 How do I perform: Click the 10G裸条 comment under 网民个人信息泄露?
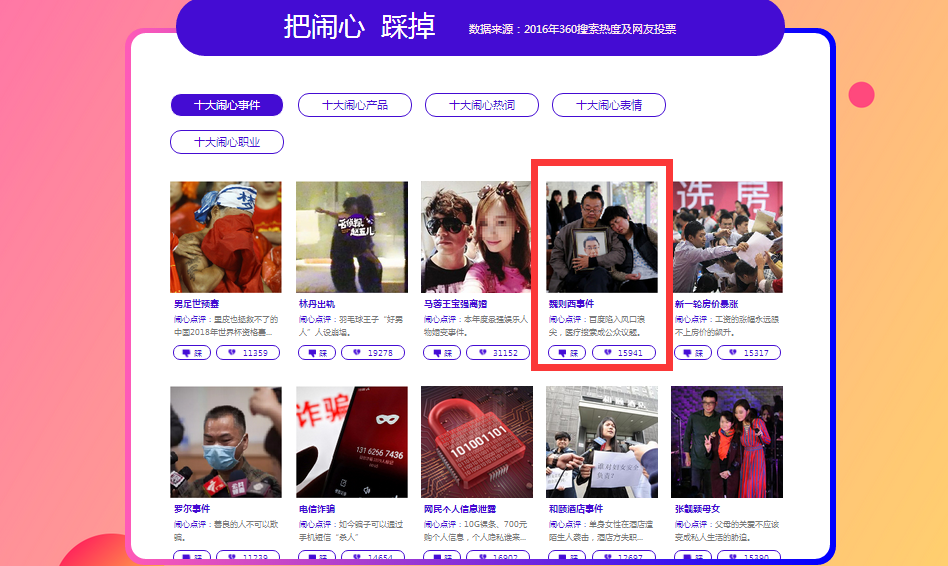coord(476,531)
